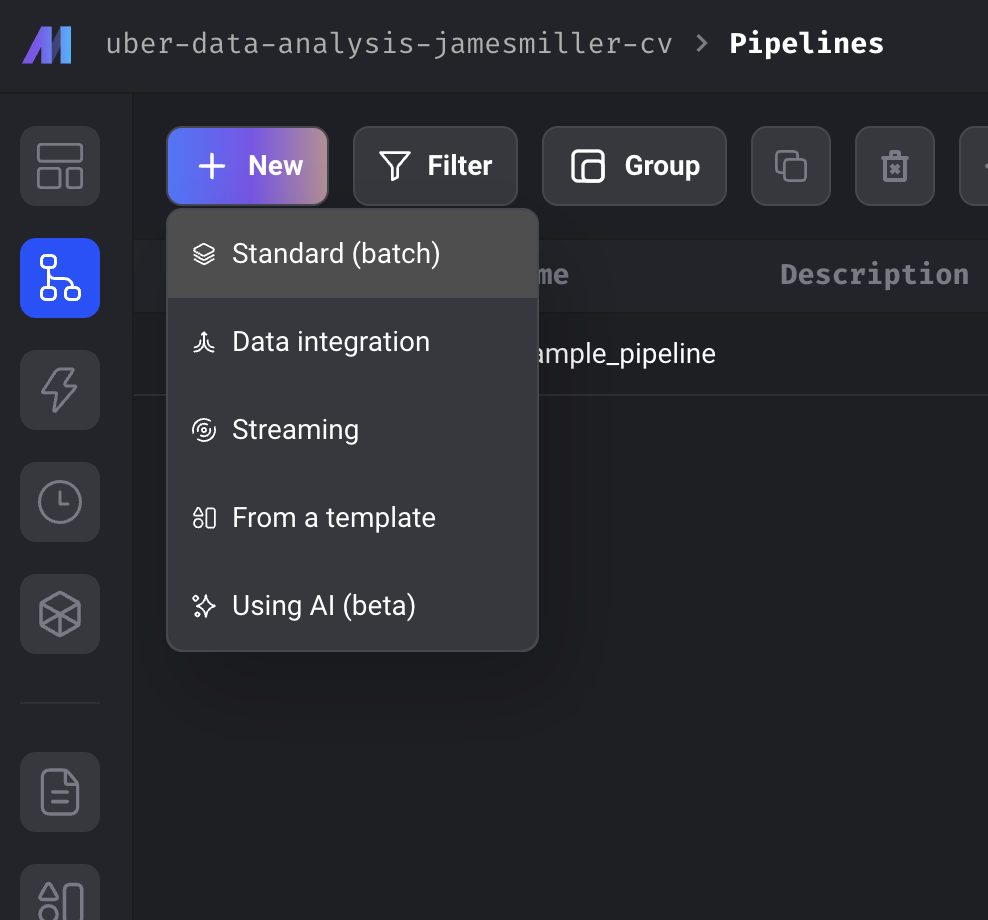Screen dimensions: 988x920
Task: Click the clone pipeline icon button
Action: [x=791, y=166]
